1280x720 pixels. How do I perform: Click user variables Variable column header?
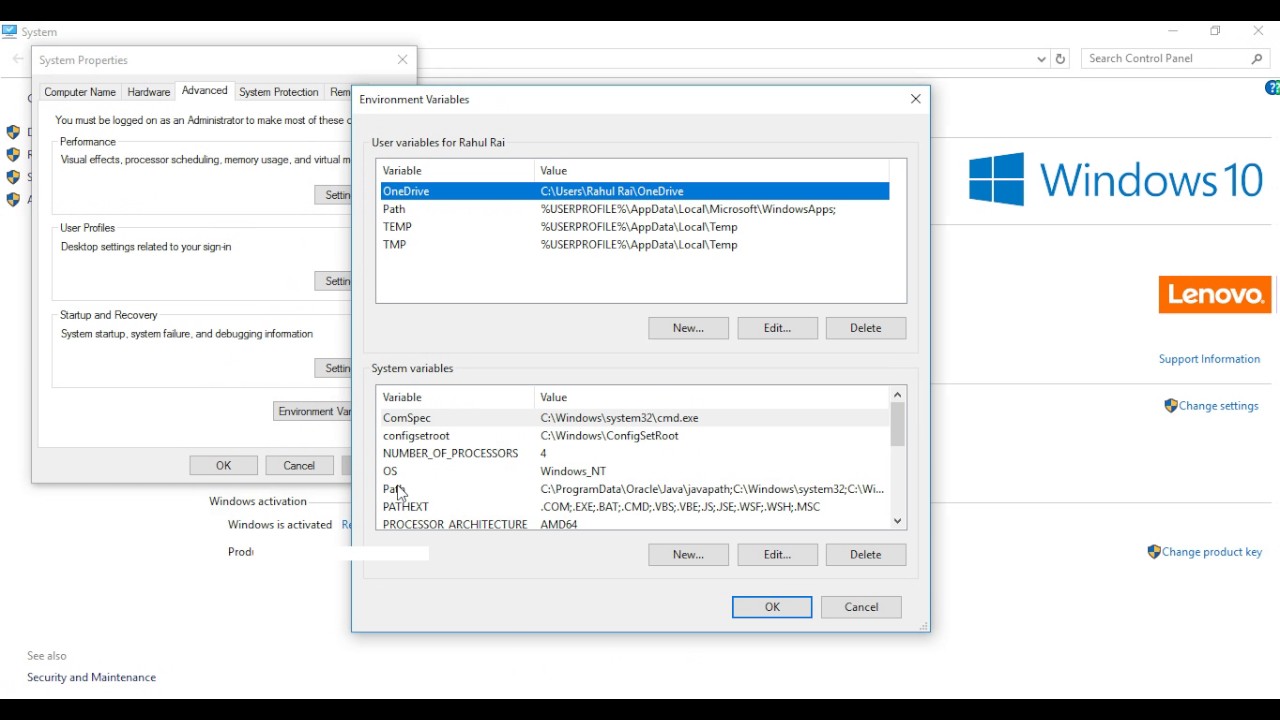[x=456, y=171]
